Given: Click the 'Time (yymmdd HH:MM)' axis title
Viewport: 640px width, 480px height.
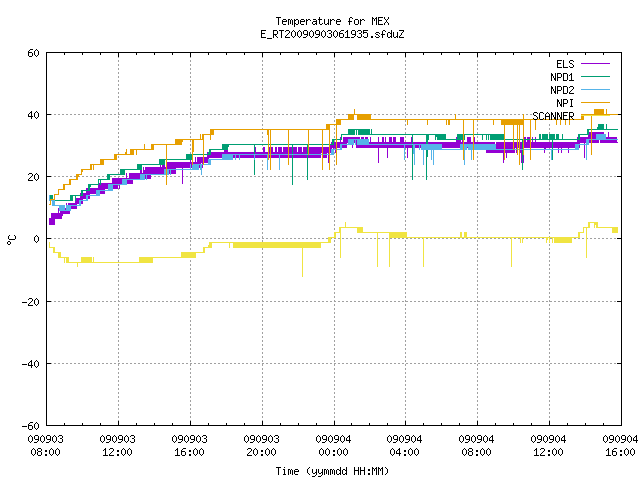Looking at the screenshot, I should point(332,471).
